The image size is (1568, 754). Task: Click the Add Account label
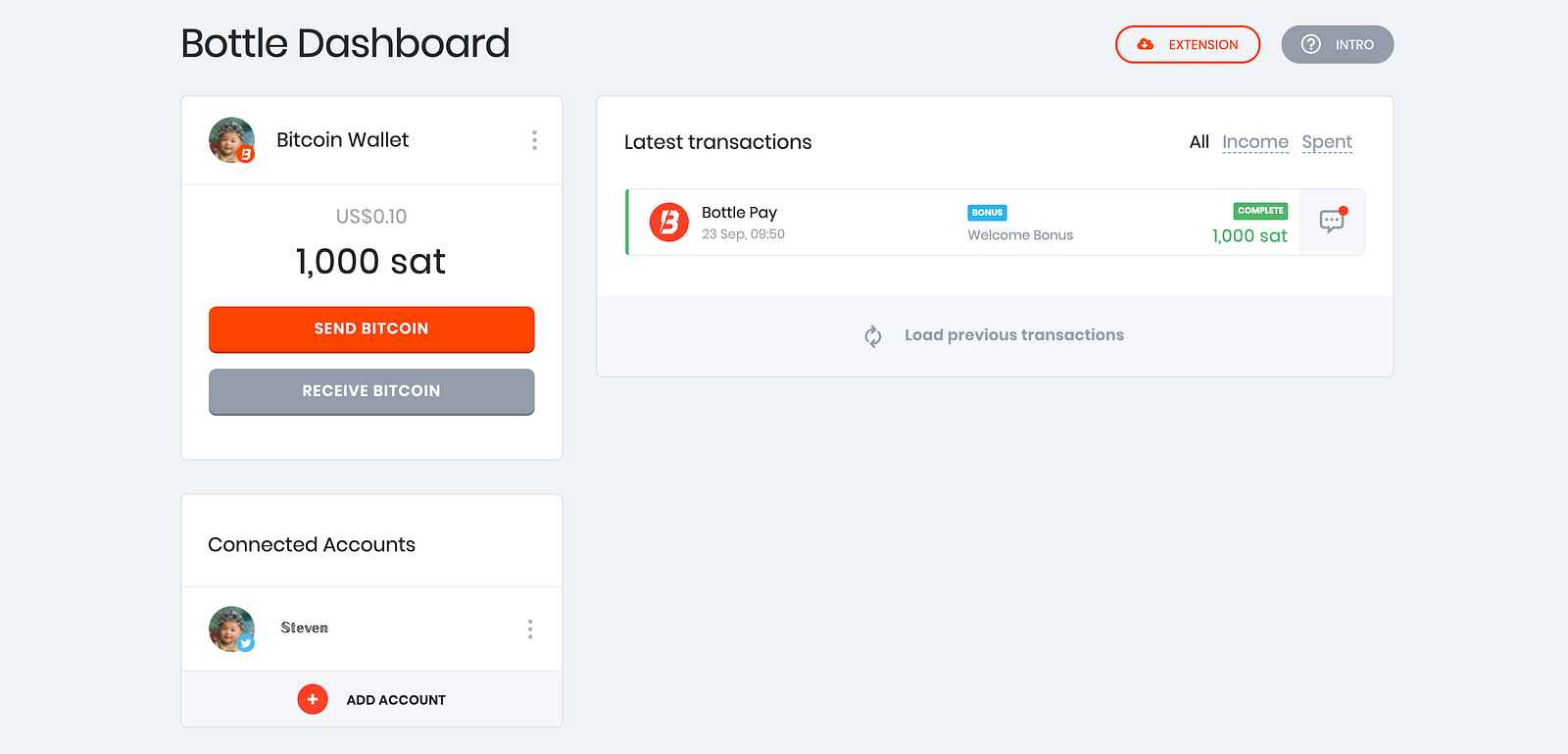[x=396, y=700]
